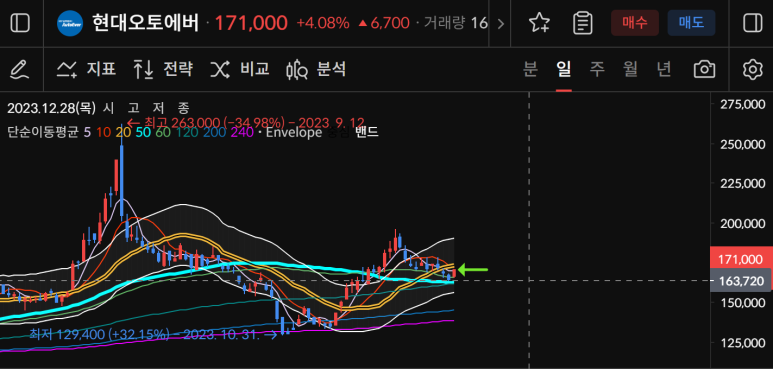Select the 240-day moving average legend

coord(242,132)
